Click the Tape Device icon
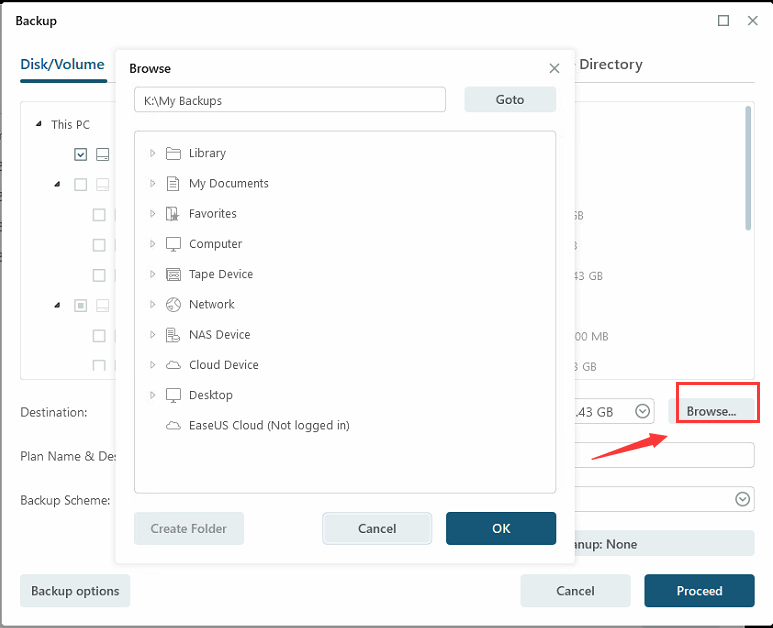 [173, 274]
